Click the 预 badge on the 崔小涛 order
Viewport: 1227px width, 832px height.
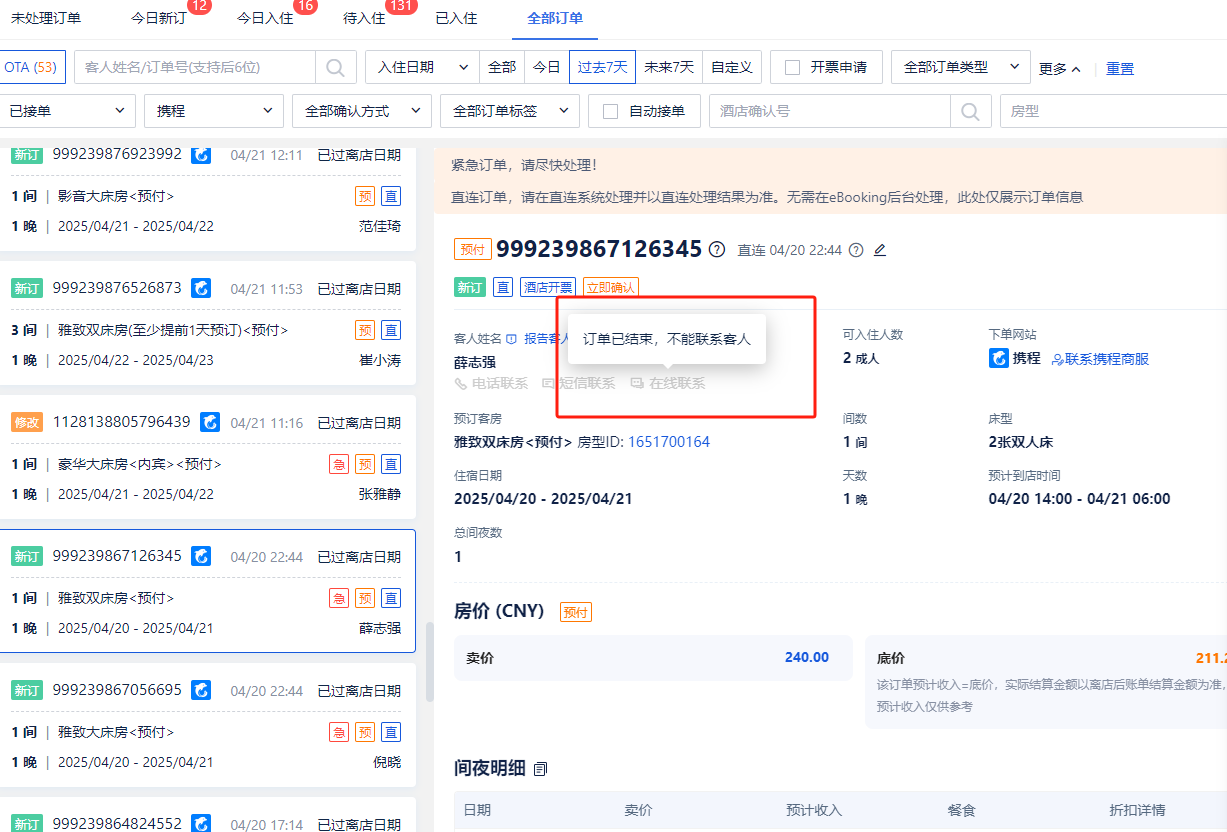click(x=365, y=330)
